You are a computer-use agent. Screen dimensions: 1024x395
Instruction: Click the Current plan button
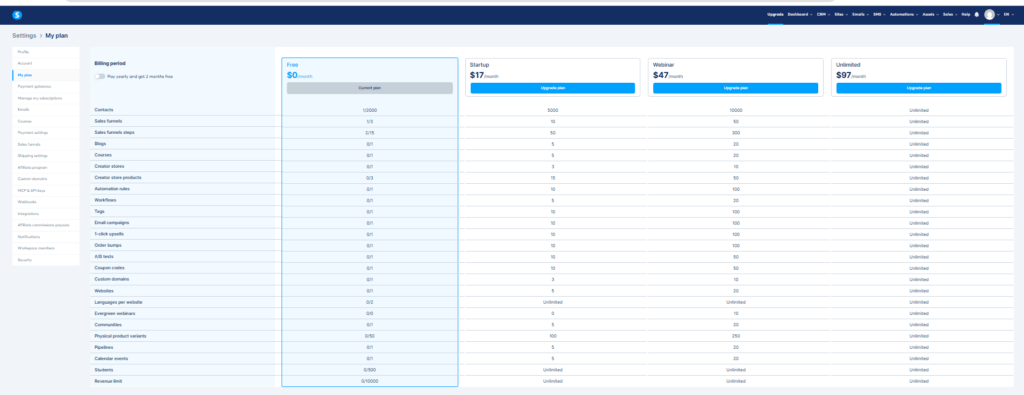(x=370, y=88)
